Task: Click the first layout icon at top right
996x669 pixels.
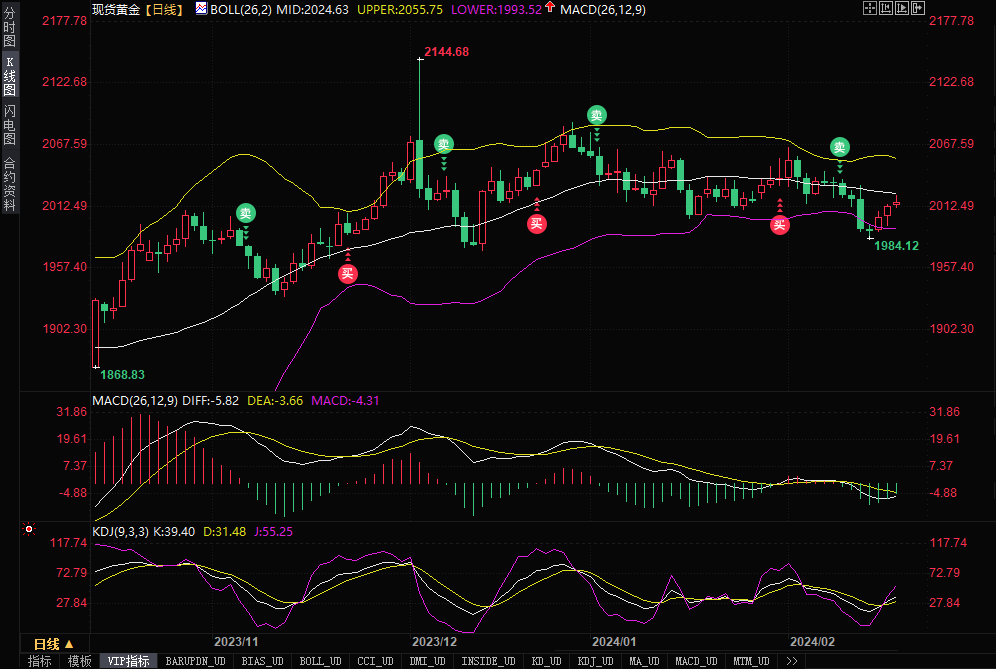Action: pos(869,8)
